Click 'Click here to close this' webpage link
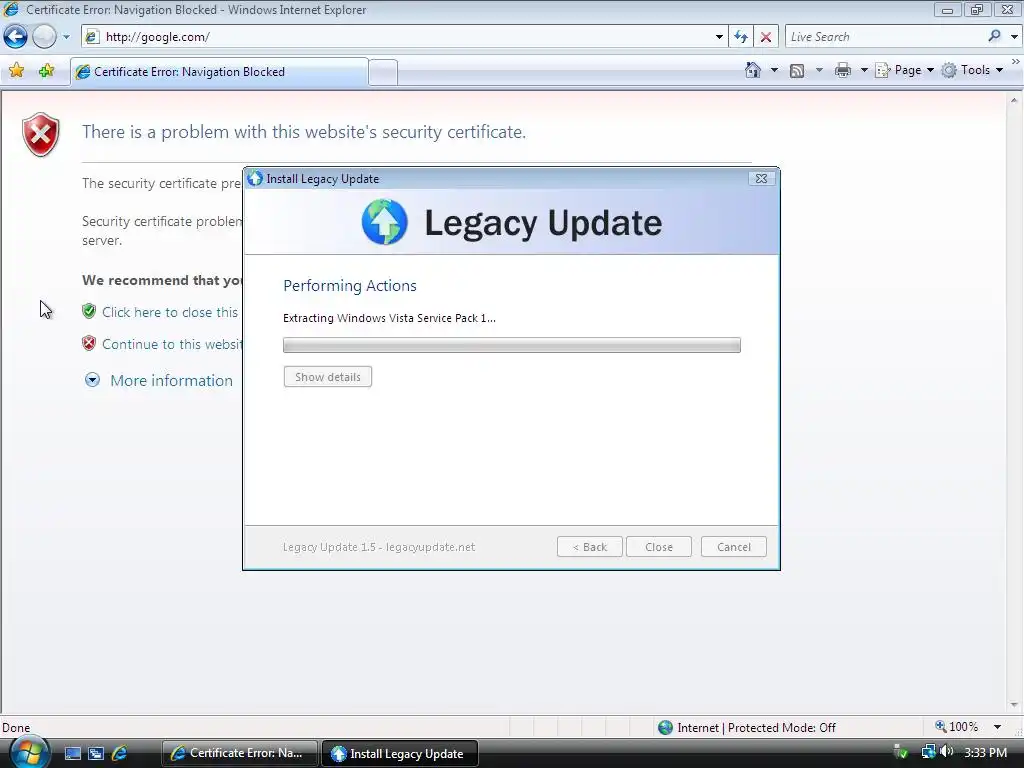This screenshot has width=1024, height=768. coord(170,312)
